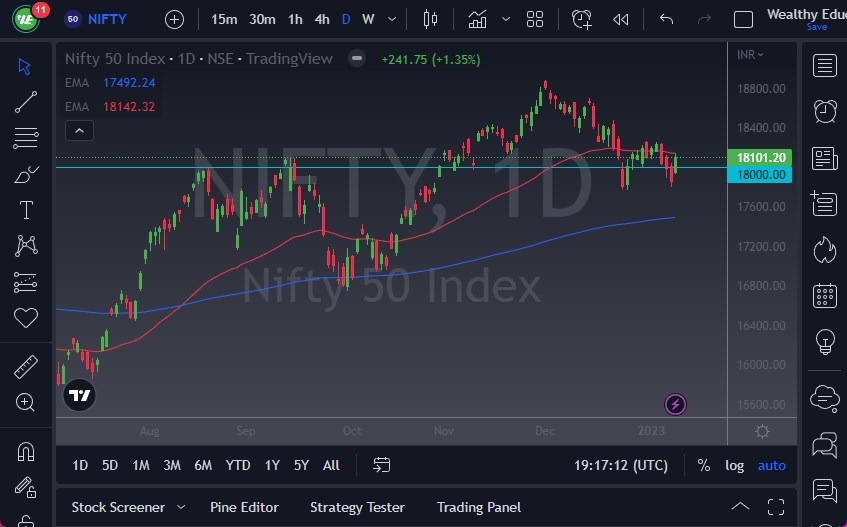Toggle log scale
This screenshot has height=527, width=847.
coord(734,465)
